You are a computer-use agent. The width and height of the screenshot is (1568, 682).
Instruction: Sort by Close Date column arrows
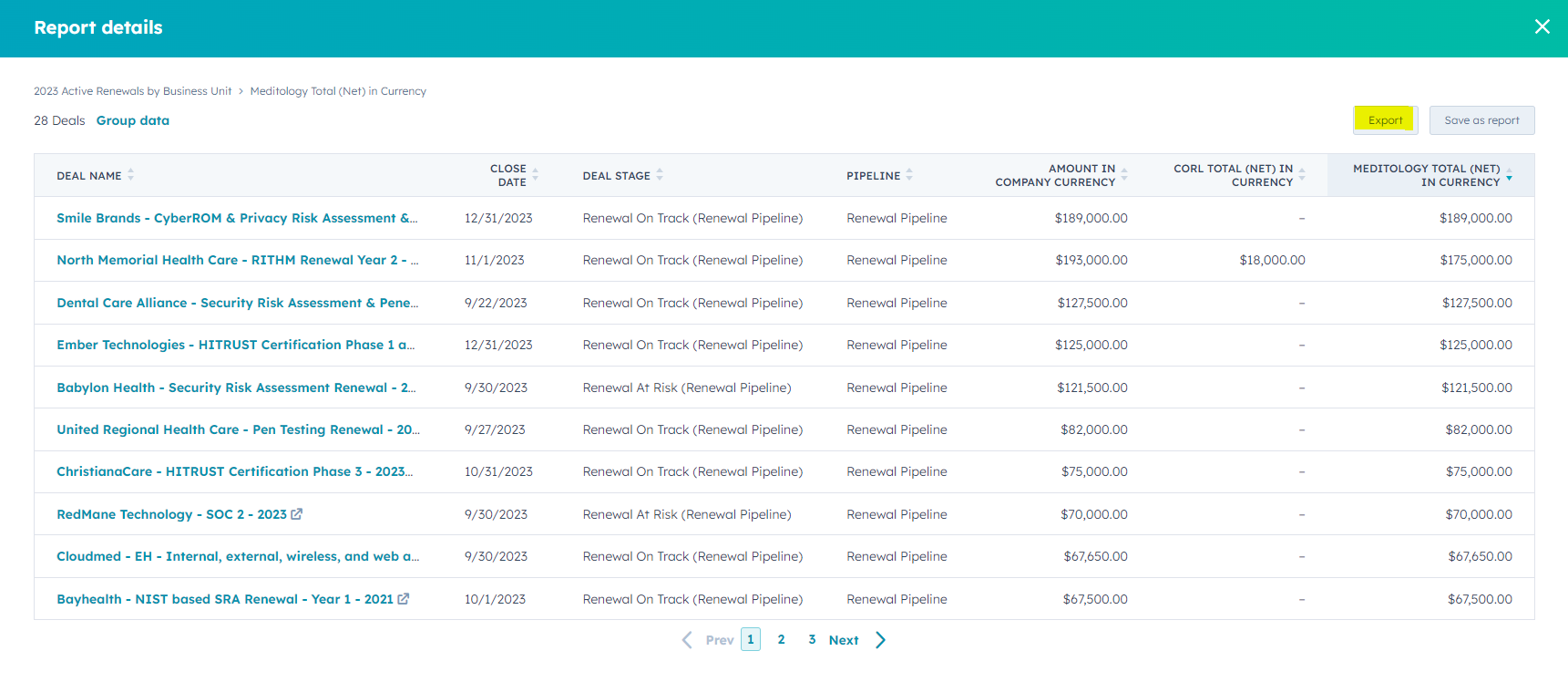click(x=536, y=175)
